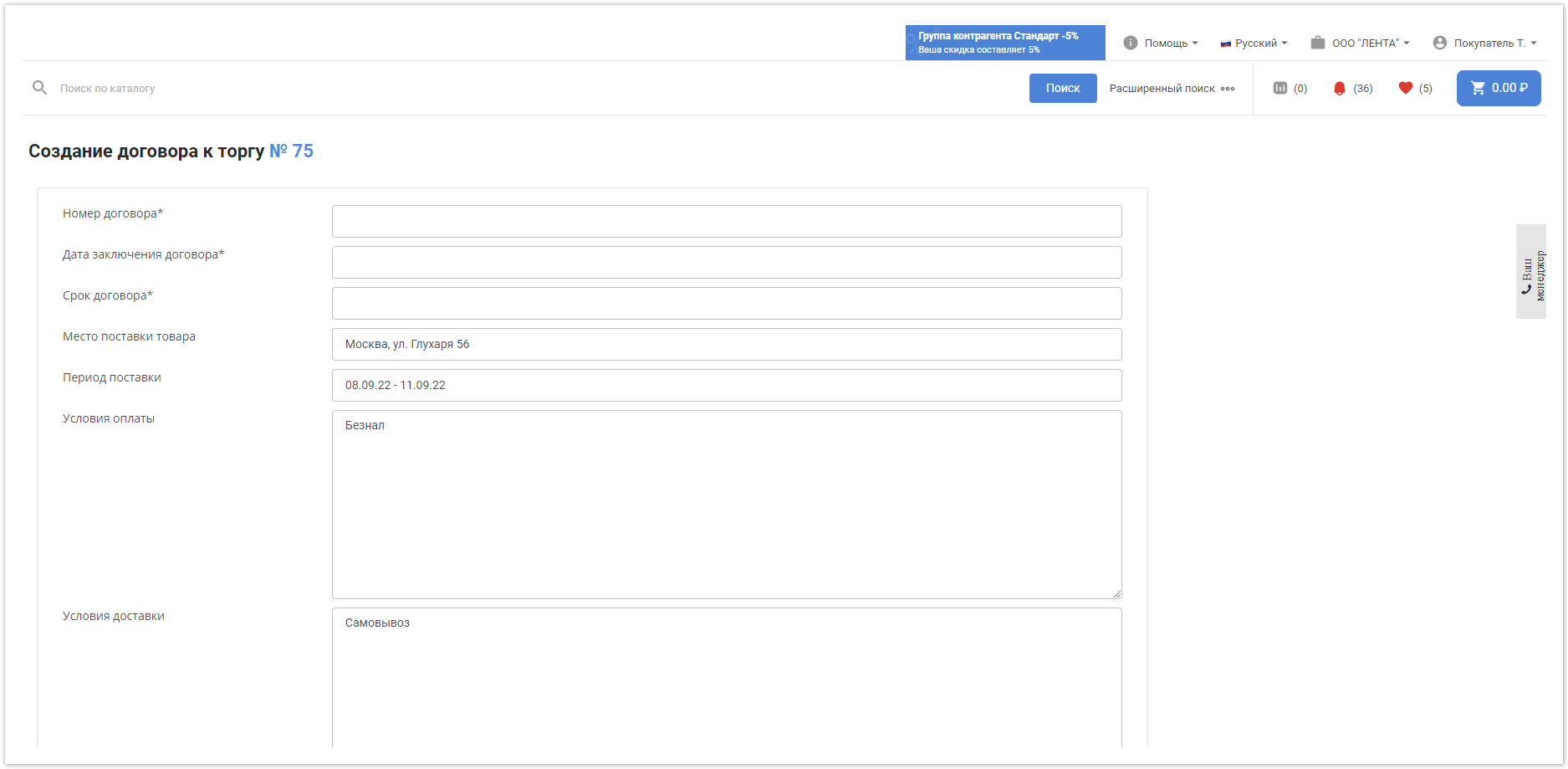Open the comparison list icon (0)
Screen dimensions: 1568x769
click(1279, 88)
